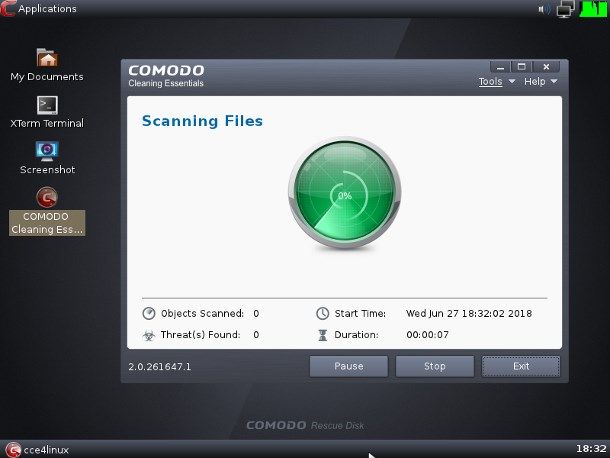
Task: Pause the running scan
Action: [349, 366]
